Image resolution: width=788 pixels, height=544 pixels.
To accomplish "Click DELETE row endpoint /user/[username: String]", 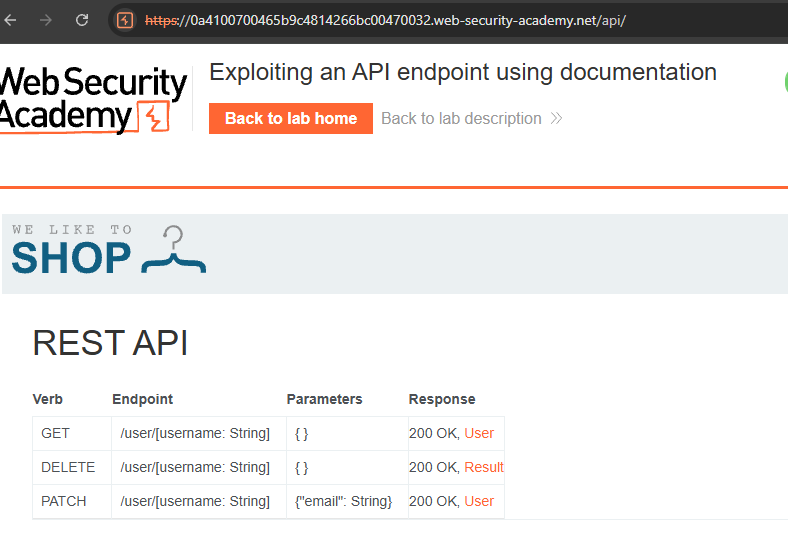I will tap(195, 468).
